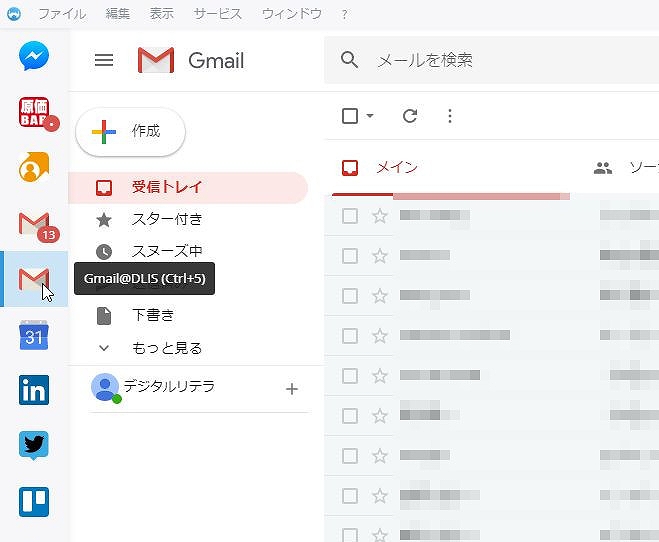Screen dimensions: 659x542
Task: Click the Gmail envelope logo
Action: [x=156, y=60]
